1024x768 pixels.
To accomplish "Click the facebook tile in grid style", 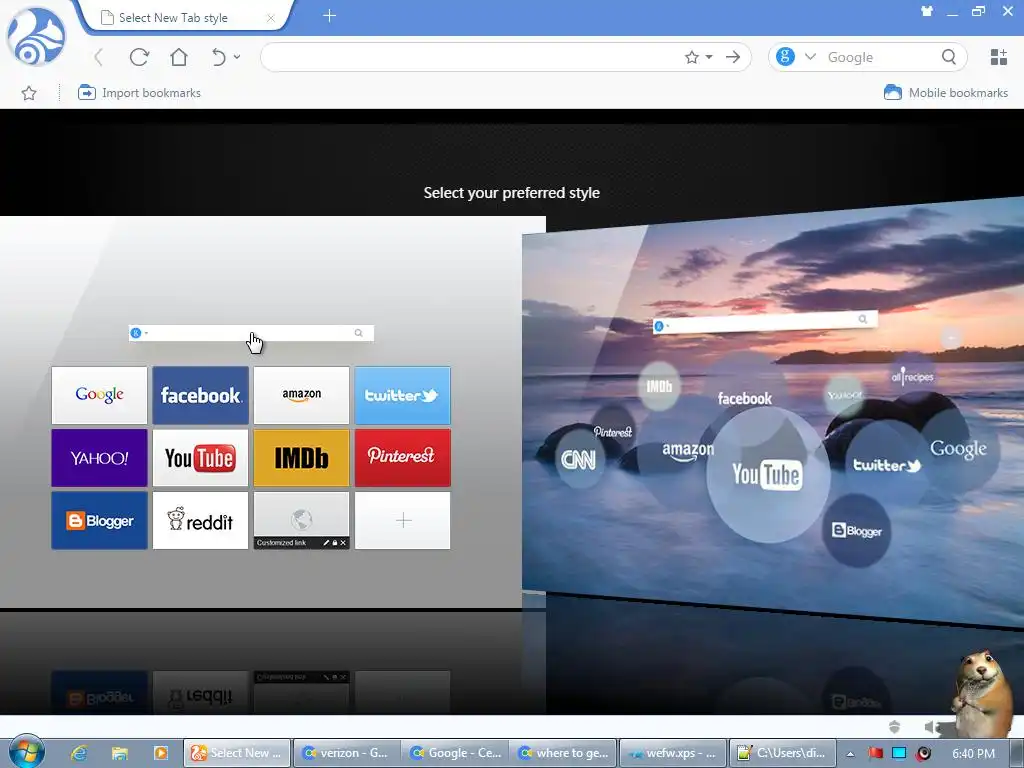I will (200, 395).
